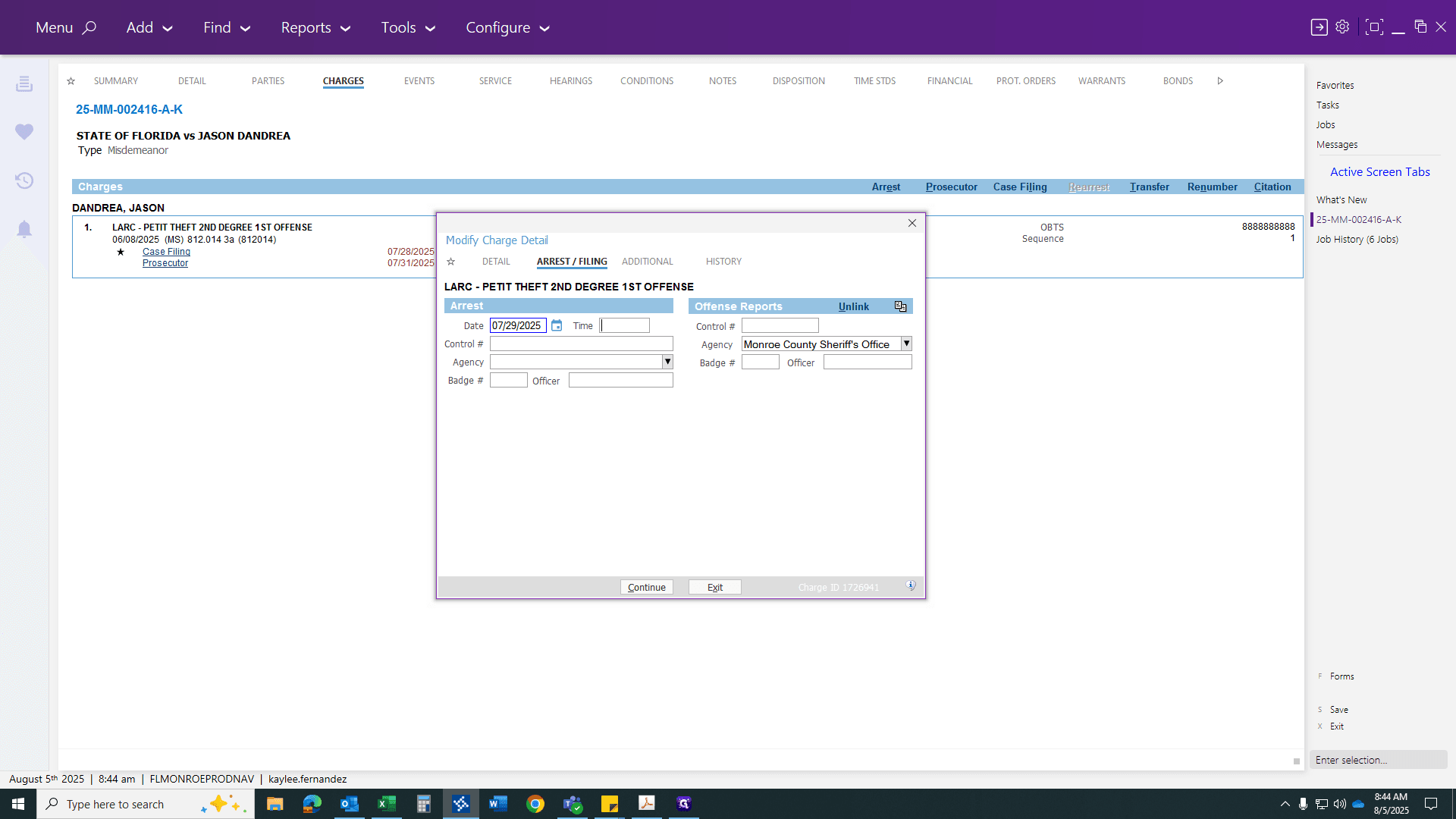This screenshot has height=819, width=1456.
Task: Show more case tabs with right arrow
Action: click(x=1220, y=81)
